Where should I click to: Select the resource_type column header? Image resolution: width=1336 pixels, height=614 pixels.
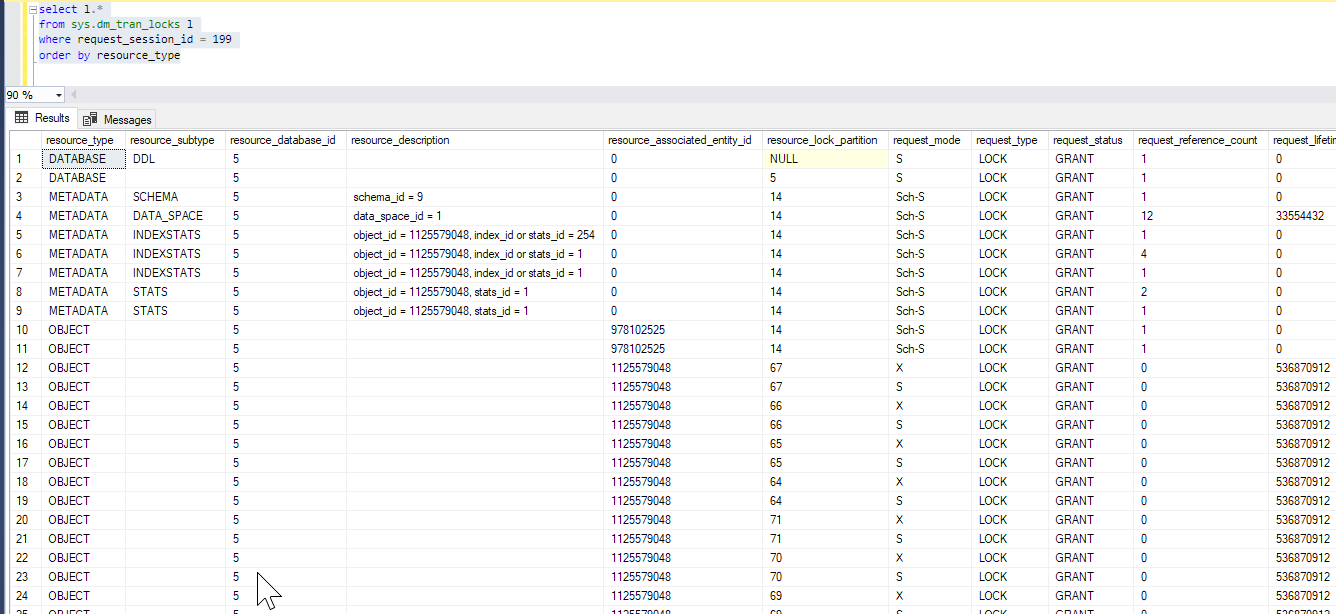(80, 140)
